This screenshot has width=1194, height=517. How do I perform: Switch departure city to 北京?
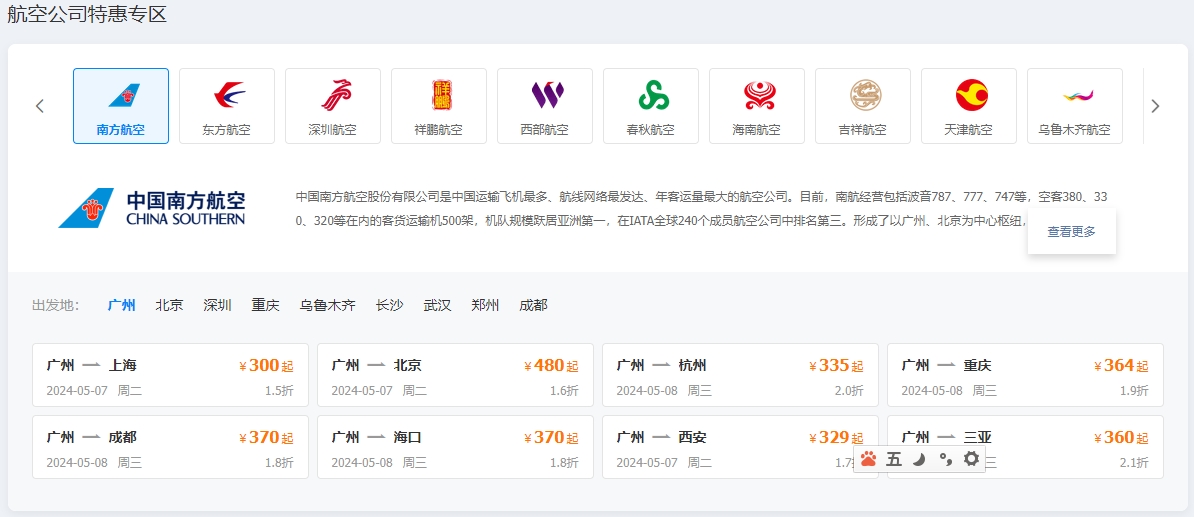click(169, 305)
